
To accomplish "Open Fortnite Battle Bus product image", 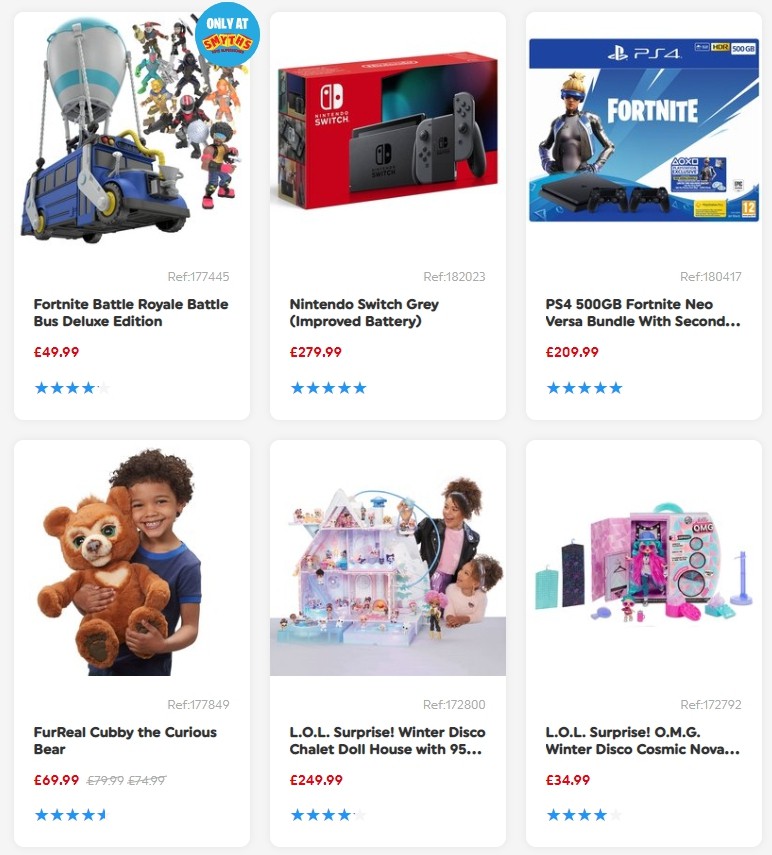I will [132, 130].
